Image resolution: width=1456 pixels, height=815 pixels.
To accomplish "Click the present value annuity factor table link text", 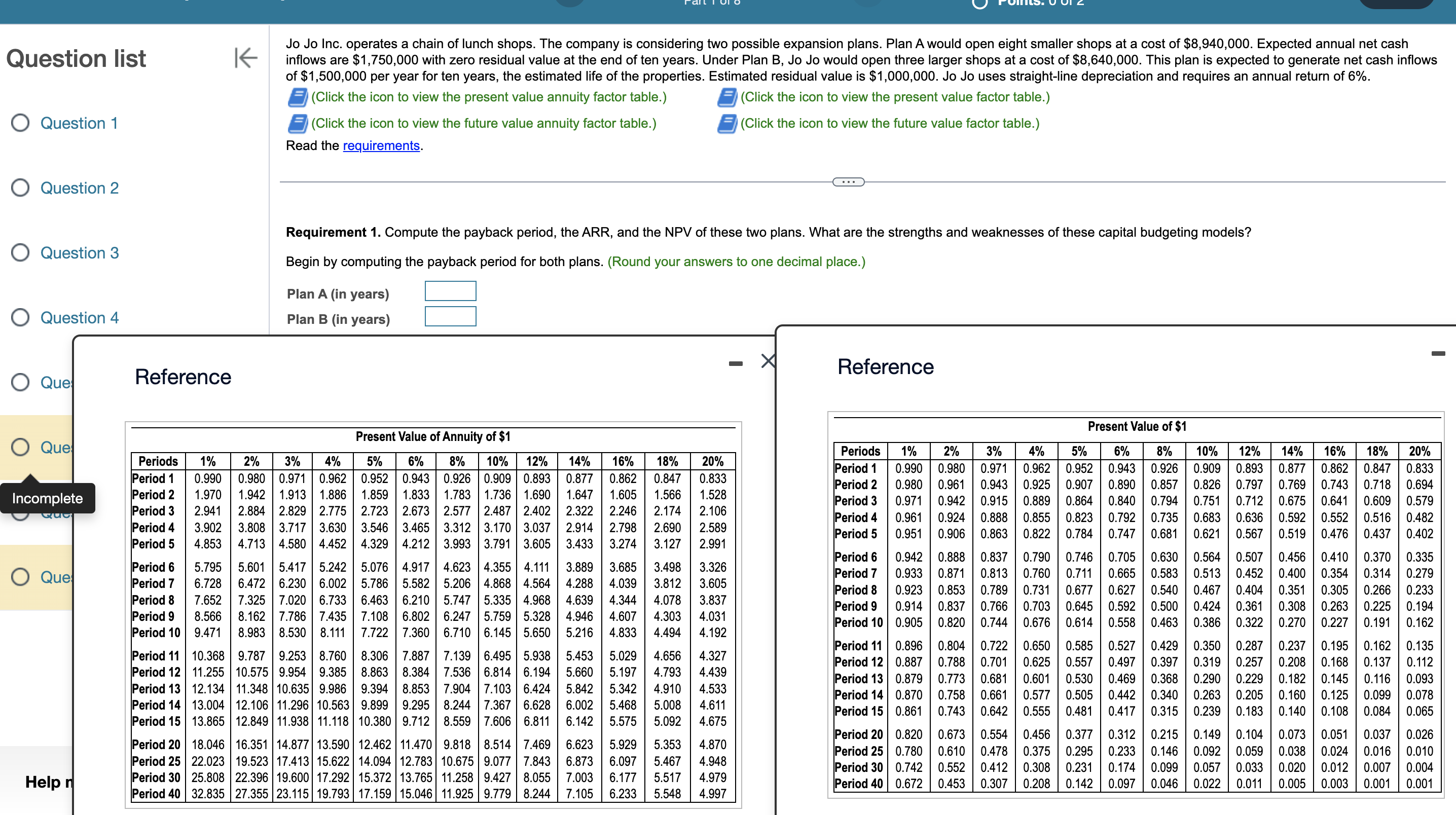I will 489,97.
